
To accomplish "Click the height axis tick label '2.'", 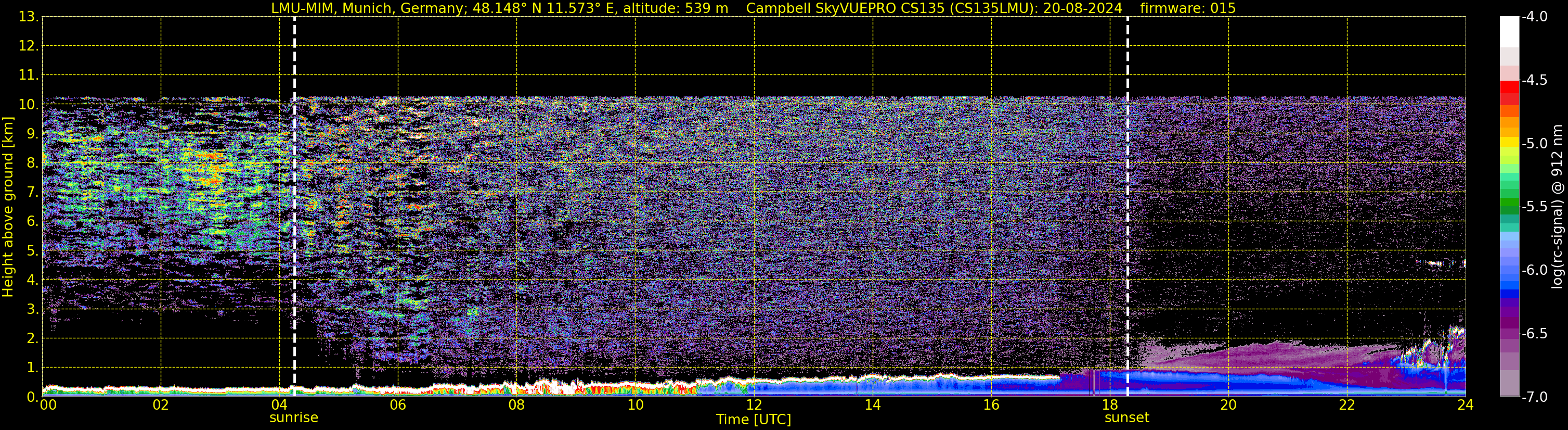I will (x=32, y=338).
